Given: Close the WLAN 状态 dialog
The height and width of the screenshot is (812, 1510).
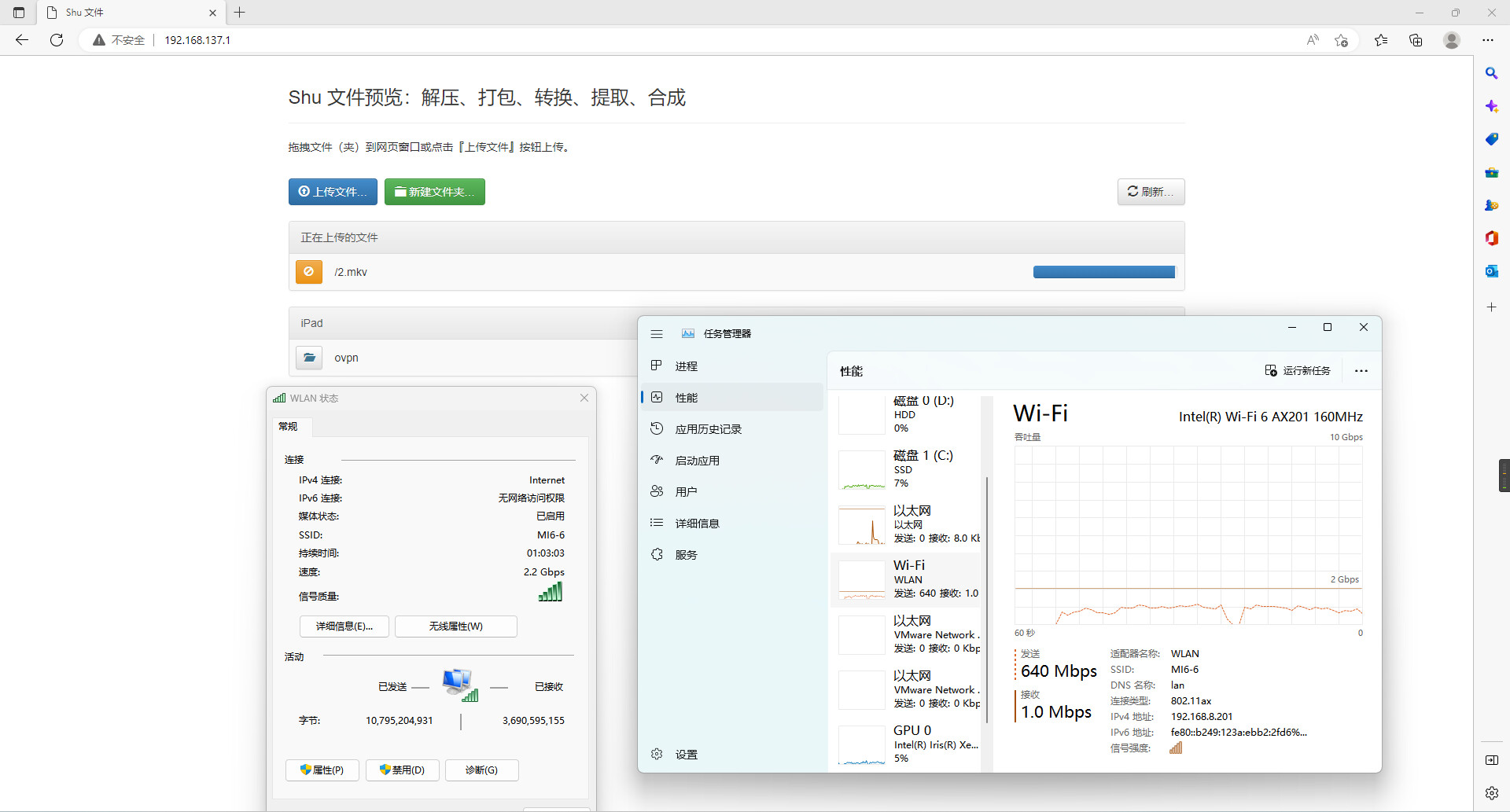Looking at the screenshot, I should [x=584, y=398].
